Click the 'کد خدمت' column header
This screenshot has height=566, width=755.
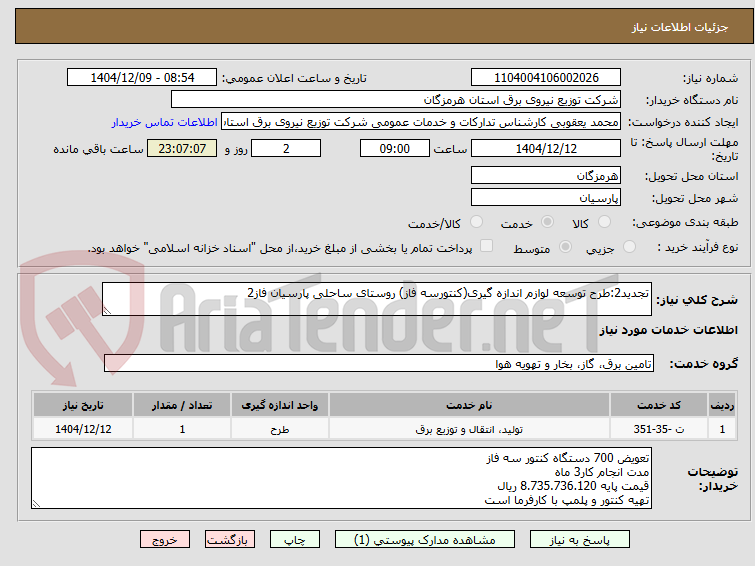click(658, 405)
